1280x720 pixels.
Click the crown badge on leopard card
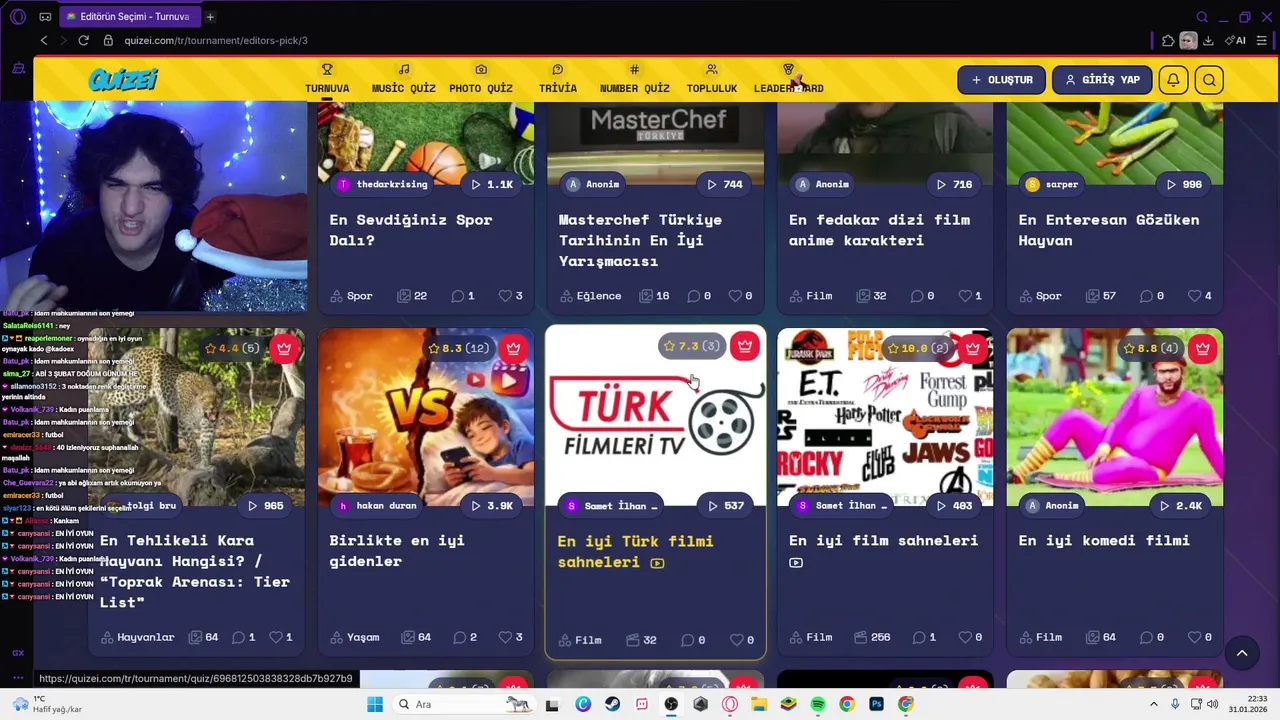284,348
